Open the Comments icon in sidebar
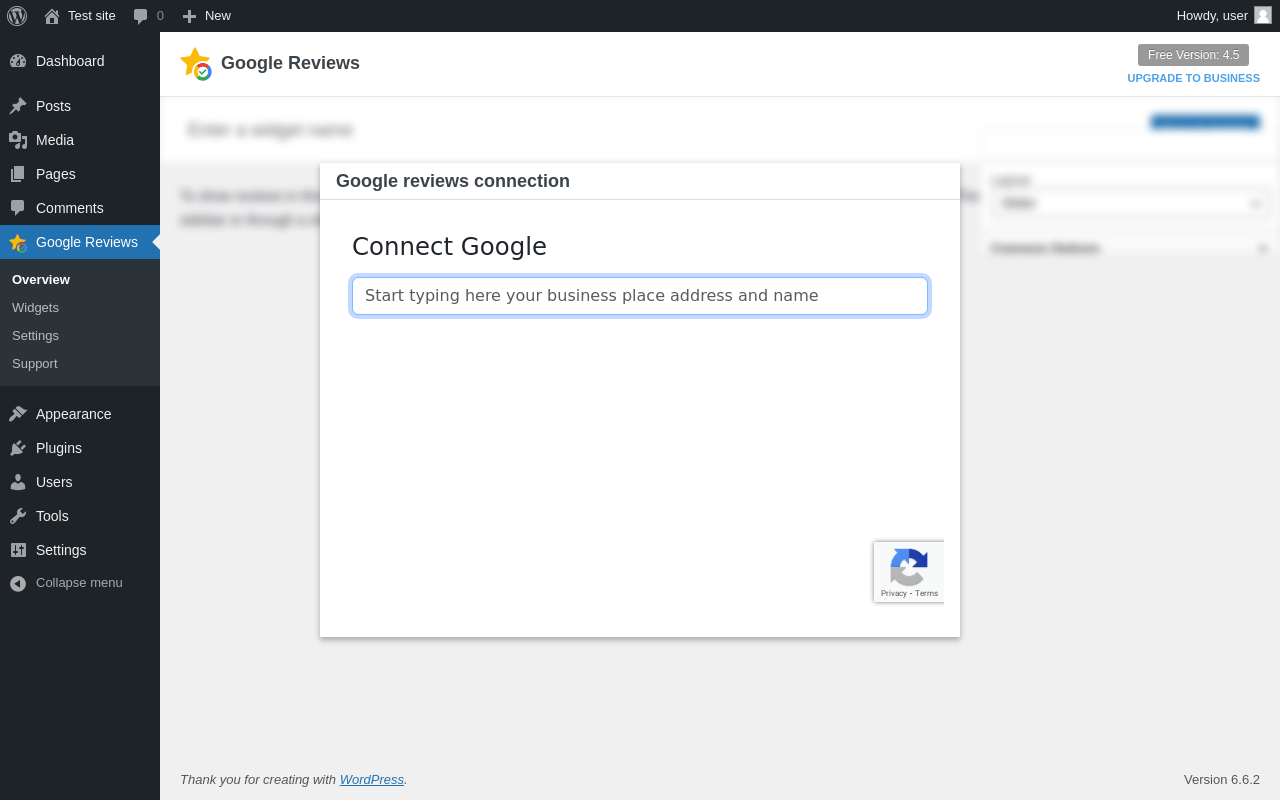The height and width of the screenshot is (800, 1280). coord(18,208)
